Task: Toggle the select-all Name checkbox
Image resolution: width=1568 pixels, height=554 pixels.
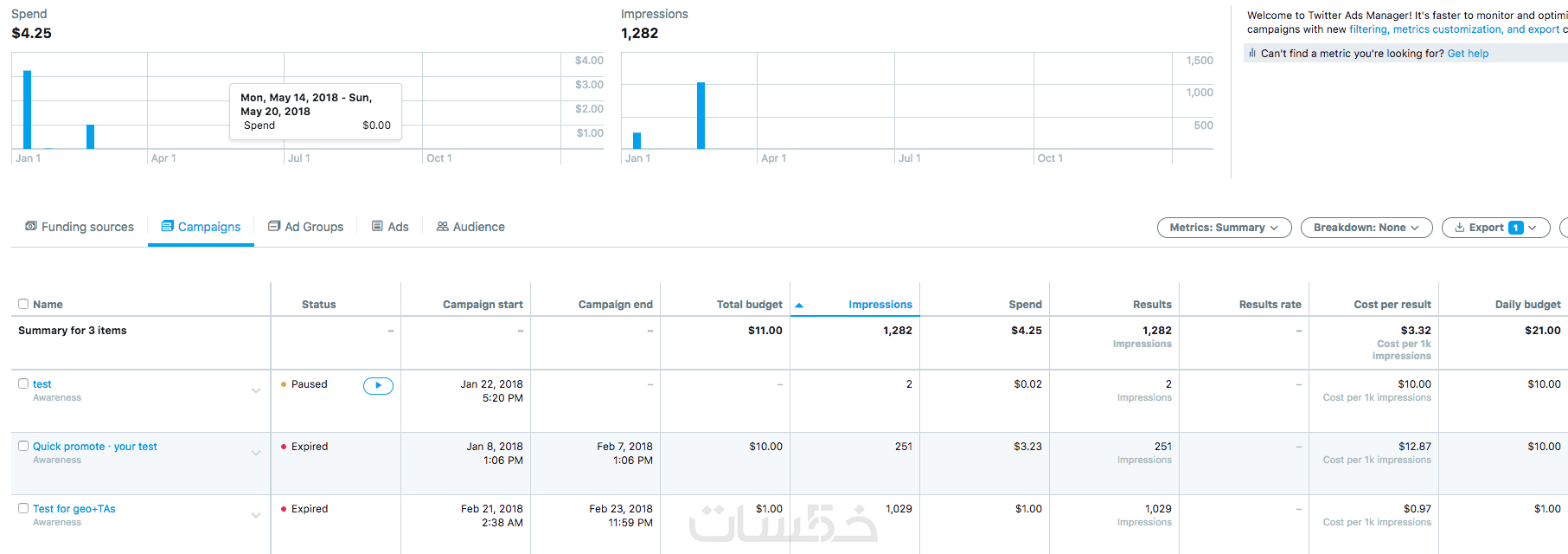Action: 23,304
